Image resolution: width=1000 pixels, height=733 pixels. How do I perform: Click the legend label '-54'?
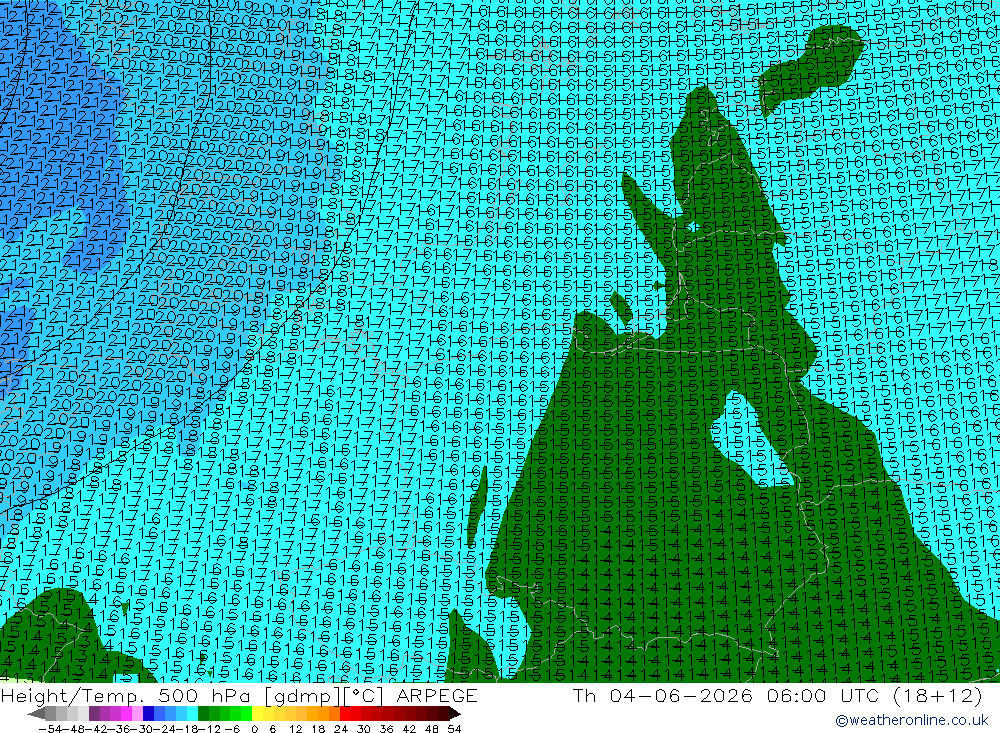tap(50, 729)
